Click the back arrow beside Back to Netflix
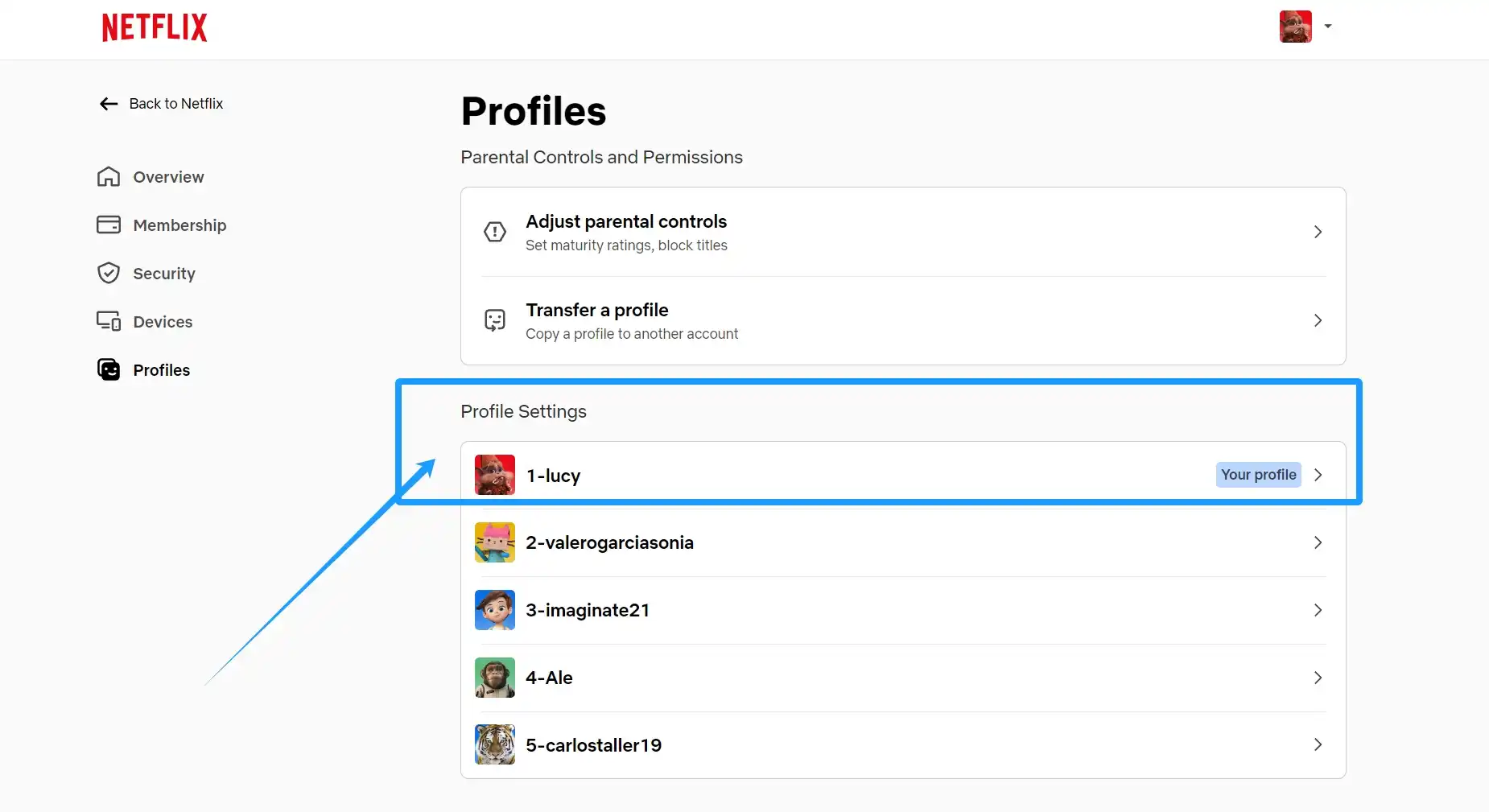The image size is (1489, 812). coord(109,104)
